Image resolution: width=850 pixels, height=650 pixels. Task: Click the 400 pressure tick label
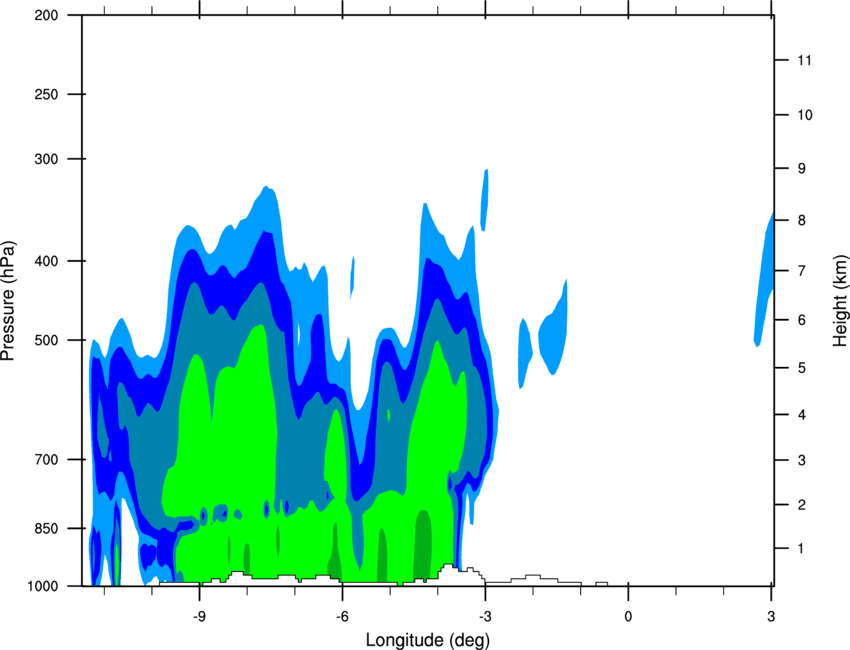tap(46, 261)
